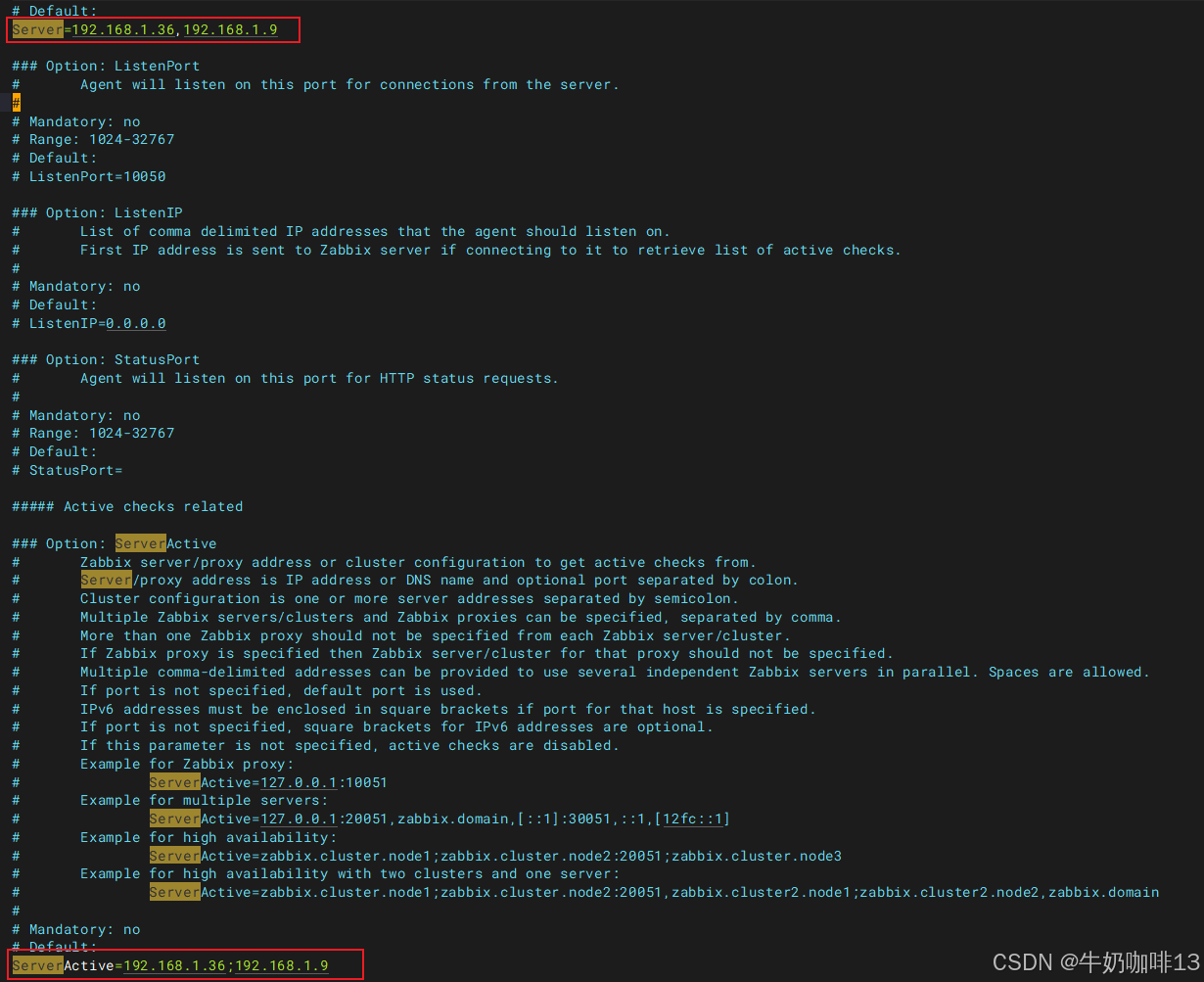1204x982 pixels.
Task: Click the highlighted cursor '#' below ListenPort description
Action: [17, 103]
